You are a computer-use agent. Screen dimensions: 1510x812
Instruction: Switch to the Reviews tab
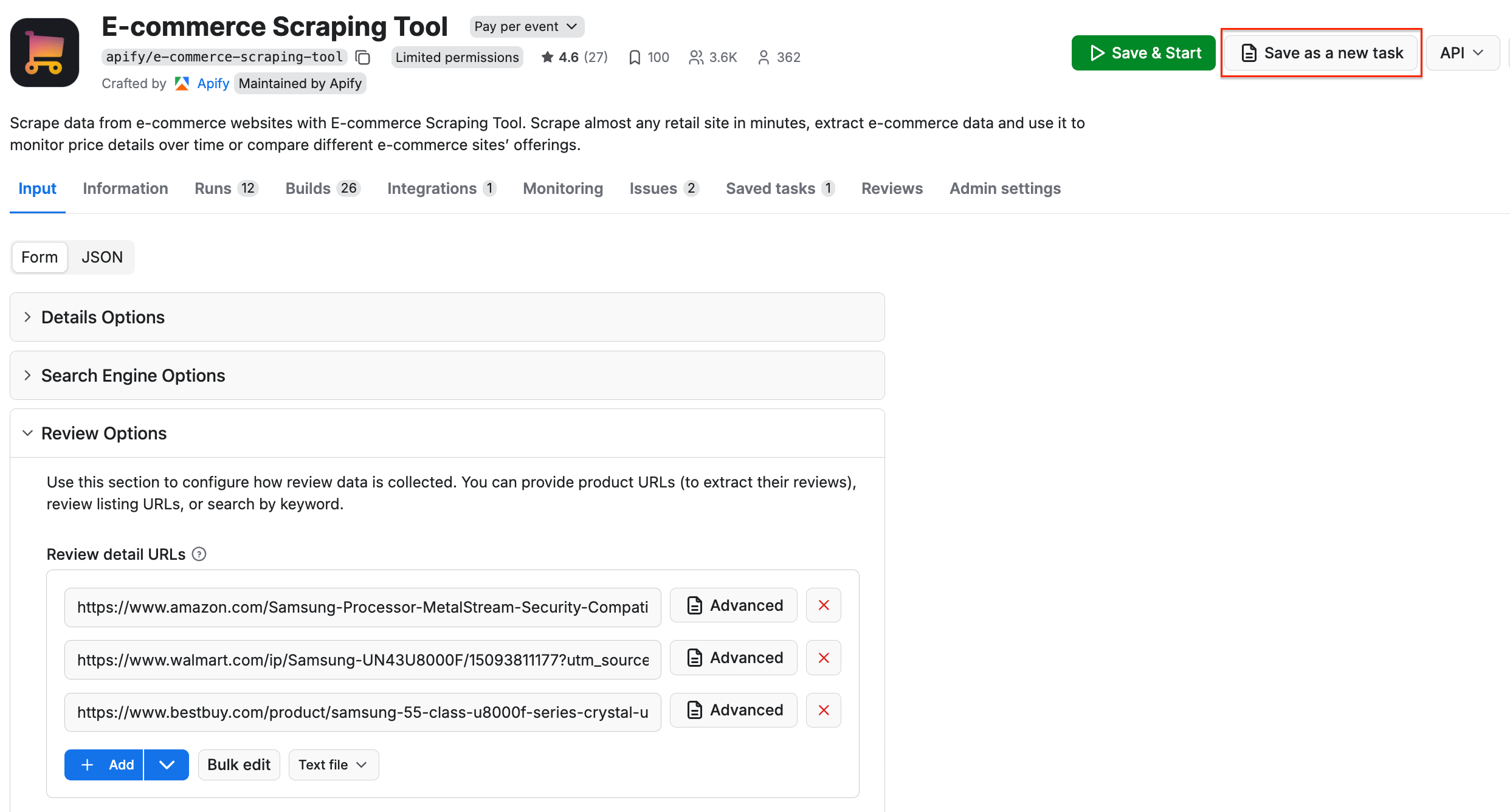pos(892,188)
